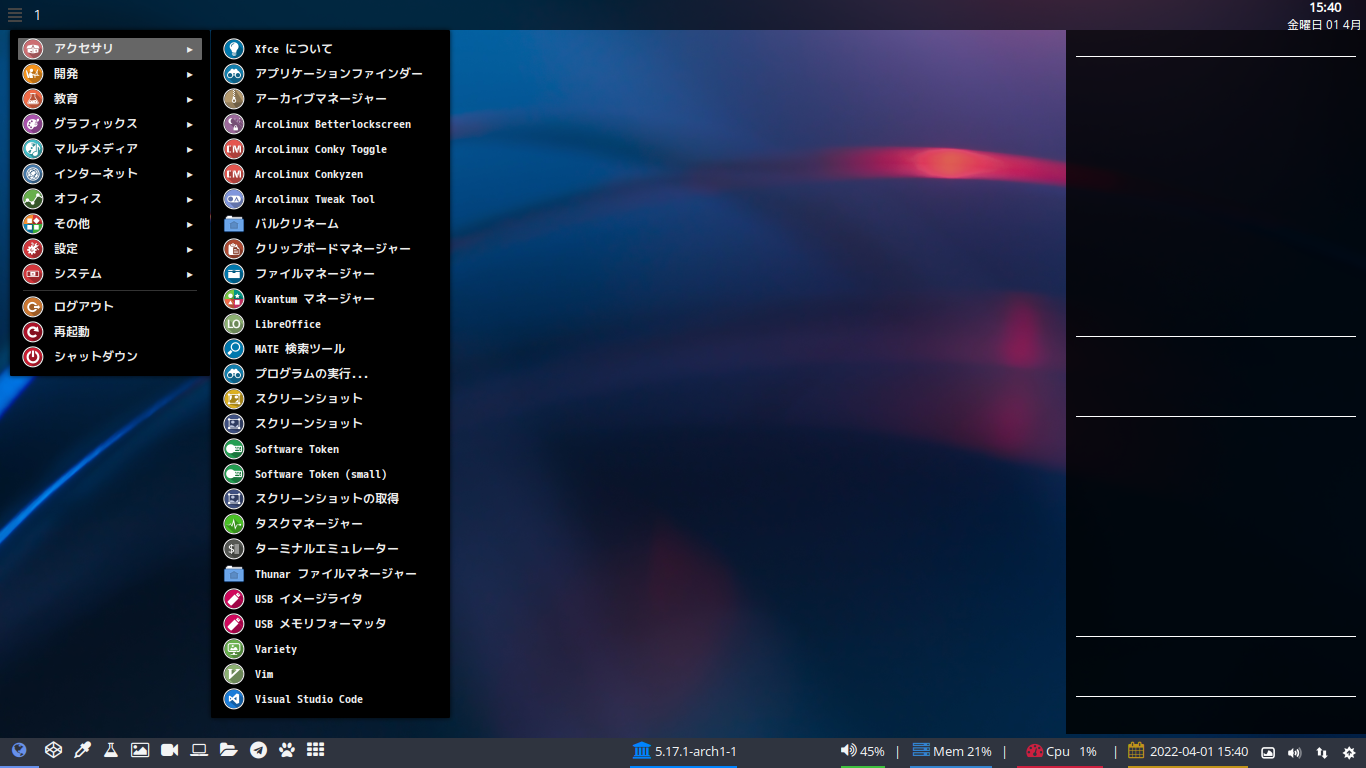
Task: Click シャットダウン to power off
Action: (x=110, y=356)
